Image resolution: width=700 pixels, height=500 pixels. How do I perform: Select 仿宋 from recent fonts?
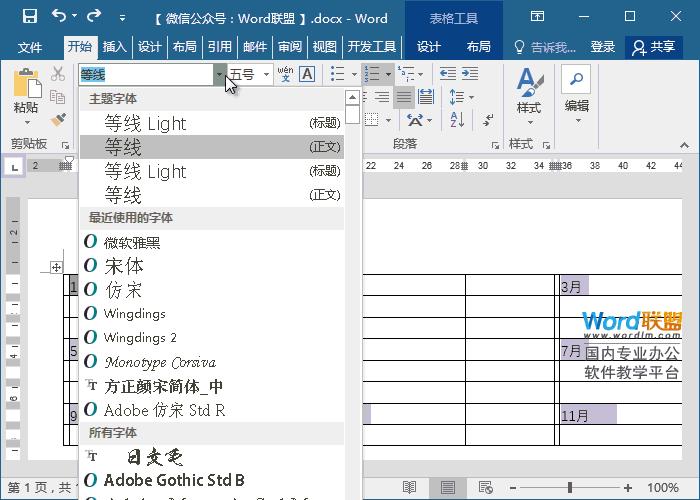(212, 290)
